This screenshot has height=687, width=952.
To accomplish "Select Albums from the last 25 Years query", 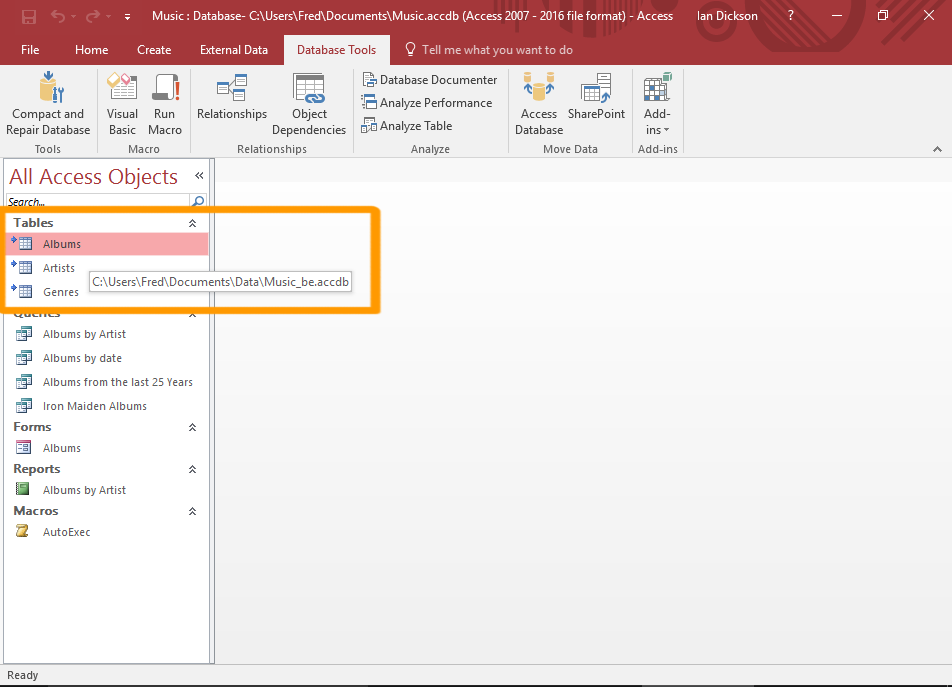I will tap(107, 382).
